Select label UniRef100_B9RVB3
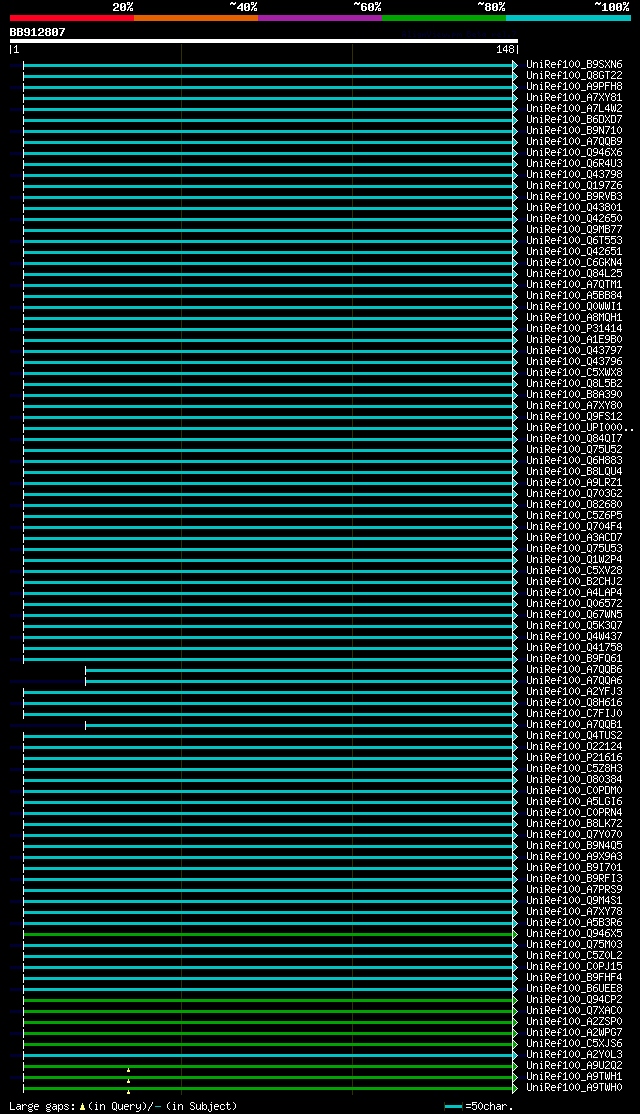The width and height of the screenshot is (640, 1114). point(574,196)
